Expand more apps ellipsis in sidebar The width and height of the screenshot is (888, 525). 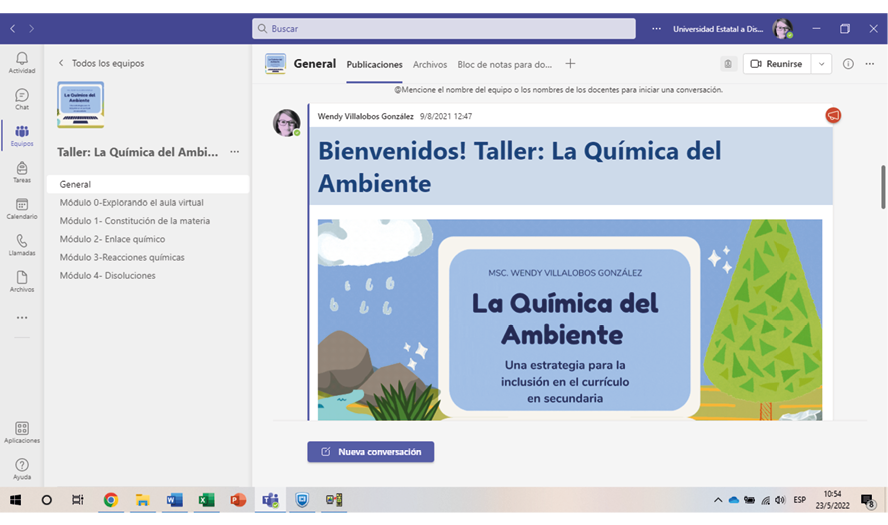tap(21, 318)
